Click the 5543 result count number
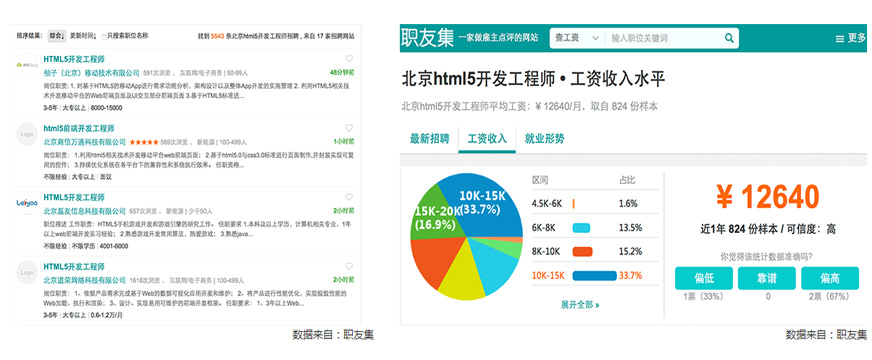This screenshot has width=872, height=360. pyautogui.click(x=217, y=36)
